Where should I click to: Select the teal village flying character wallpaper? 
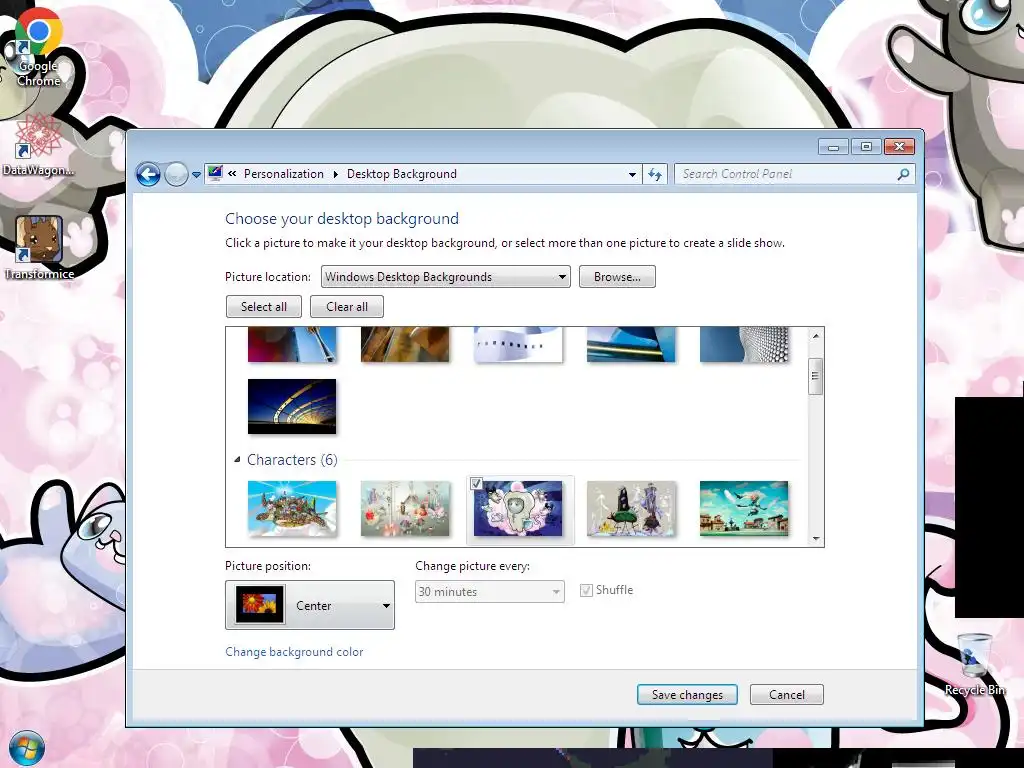tap(744, 508)
